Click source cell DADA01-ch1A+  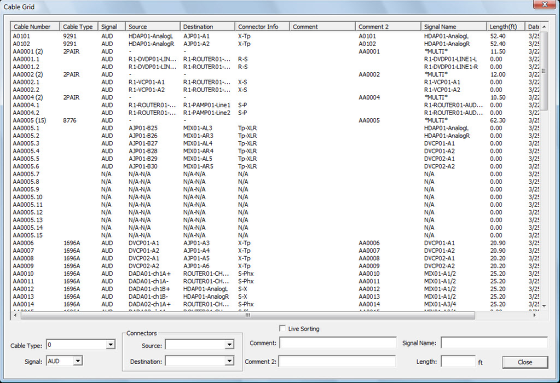[149, 274]
